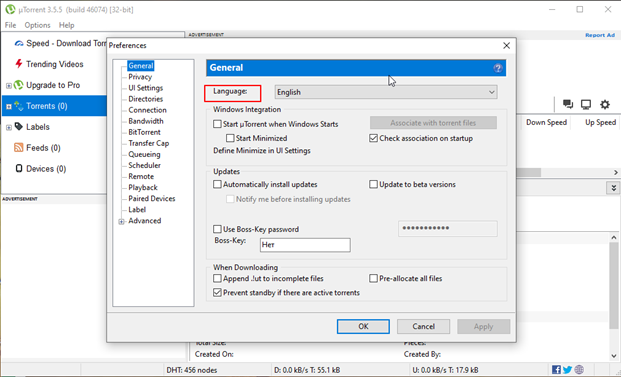Viewport: 621px width, 377px height.
Task: Select Privacy in preferences tree
Action: coord(140,77)
